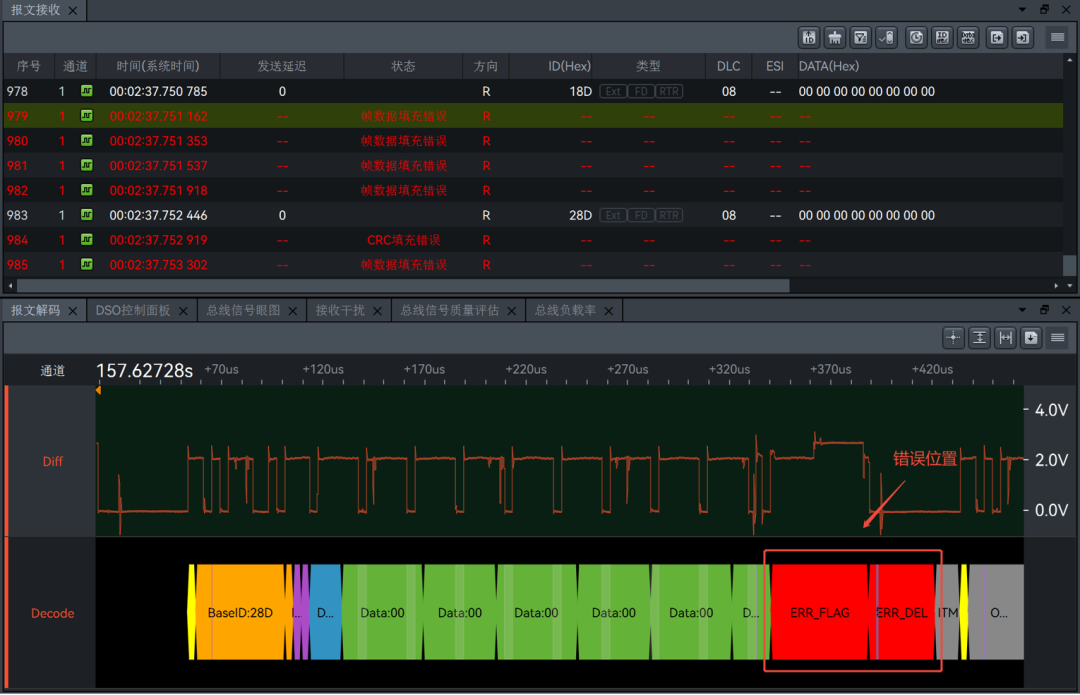
Task: Open the message filter funnel icon
Action: tap(861, 37)
